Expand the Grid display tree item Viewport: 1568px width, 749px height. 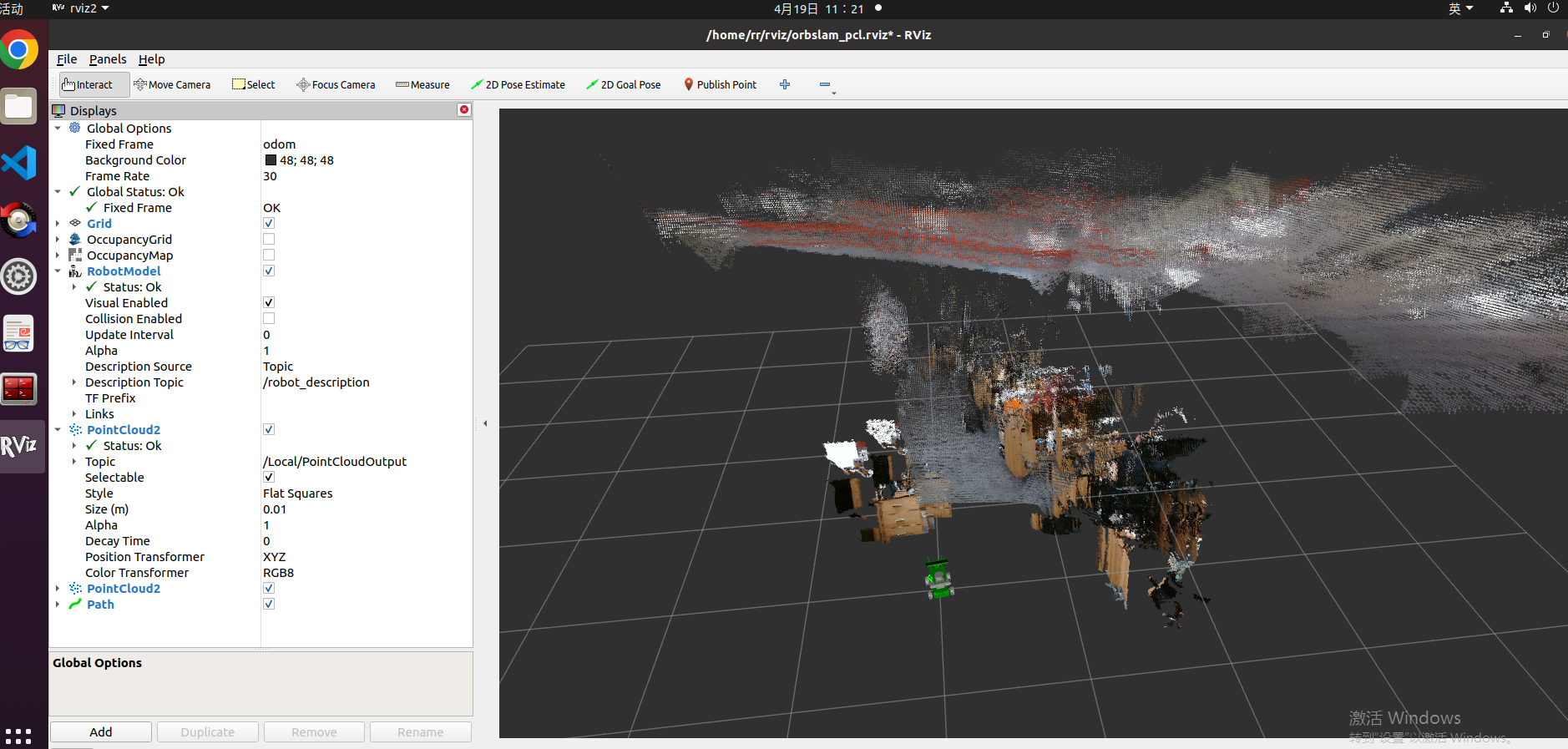click(58, 223)
